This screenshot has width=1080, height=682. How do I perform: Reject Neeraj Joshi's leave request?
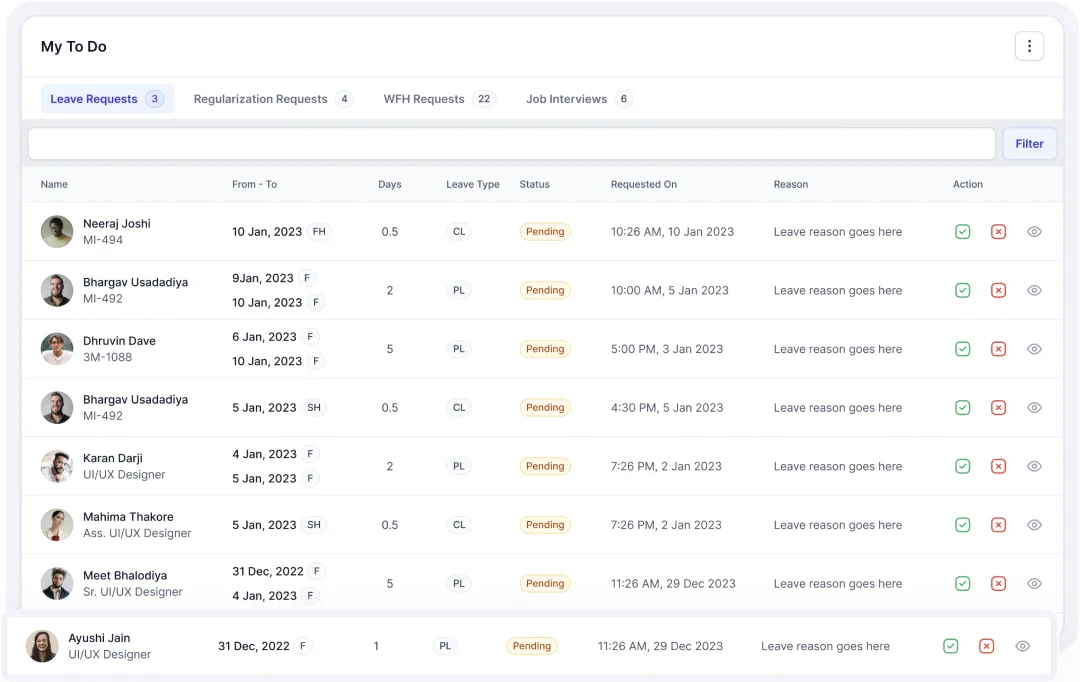998,232
